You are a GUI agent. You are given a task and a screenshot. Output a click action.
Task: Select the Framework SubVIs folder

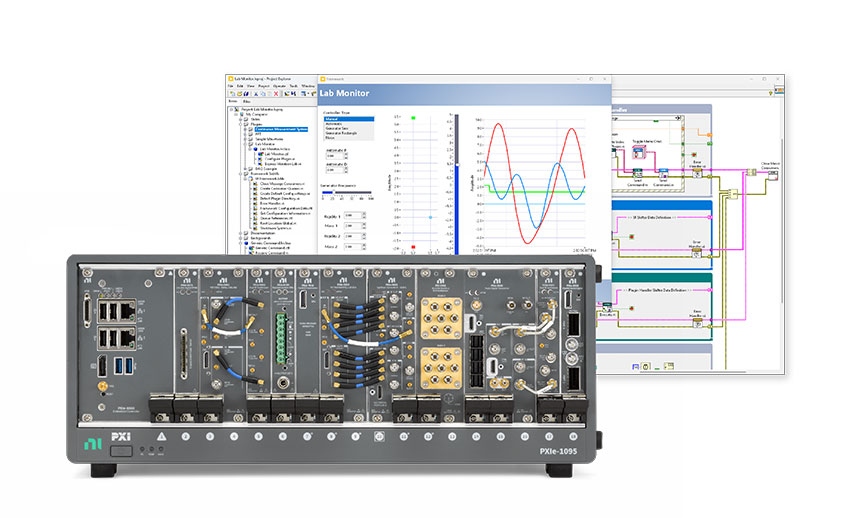[264, 174]
